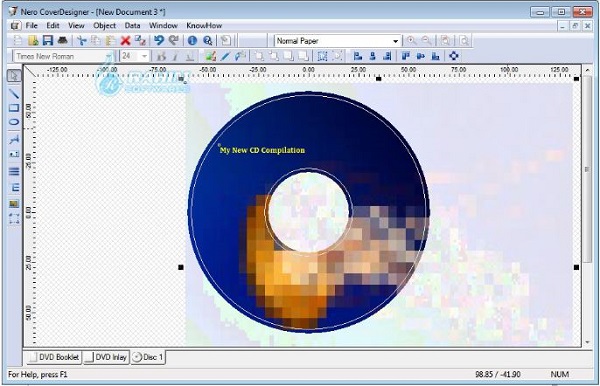Open the font size 24 dropdown
Viewport: 600px width, 386px height.
coord(144,56)
